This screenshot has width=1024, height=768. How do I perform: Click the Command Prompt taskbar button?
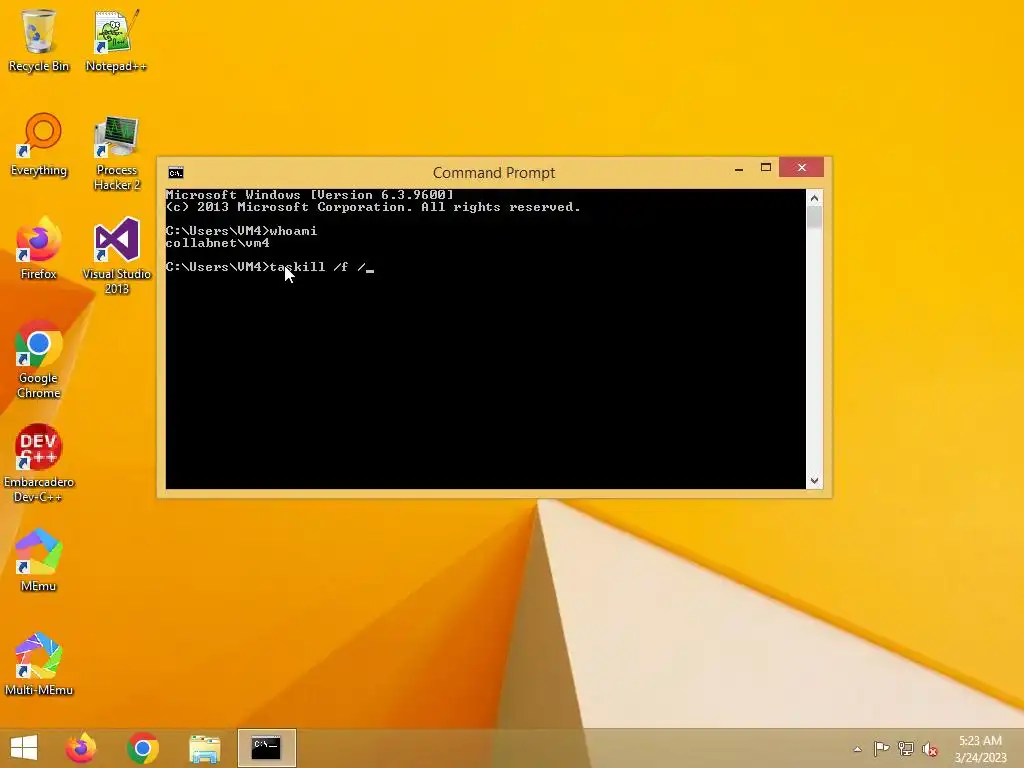[266, 748]
